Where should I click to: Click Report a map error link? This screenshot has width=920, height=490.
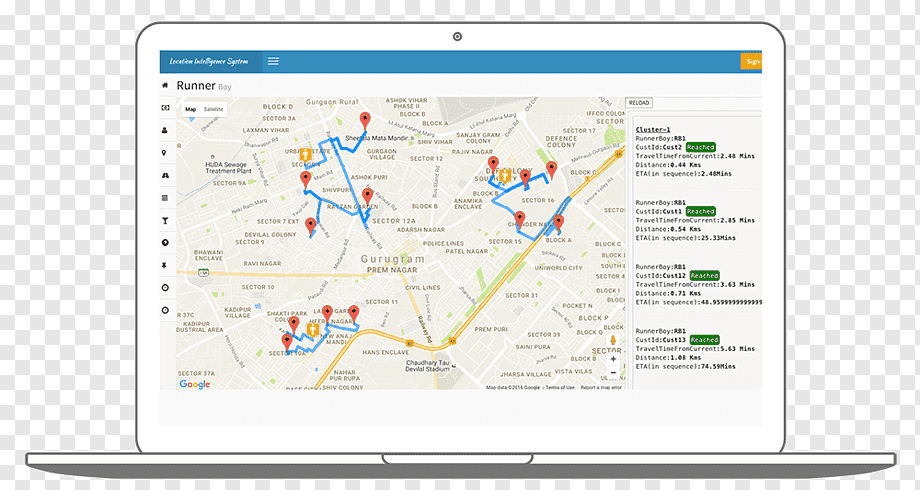tap(601, 387)
